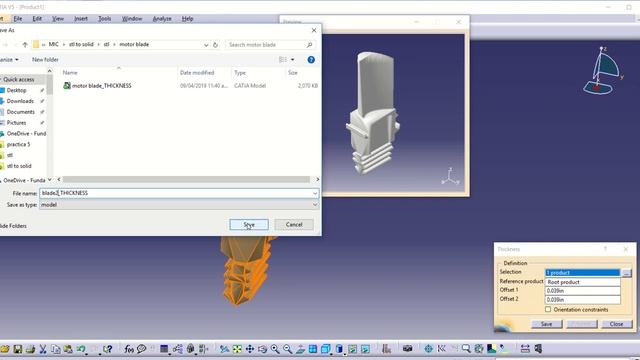Select practica 5 folder in navigation pane
The image size is (640, 360).
click(x=18, y=144)
